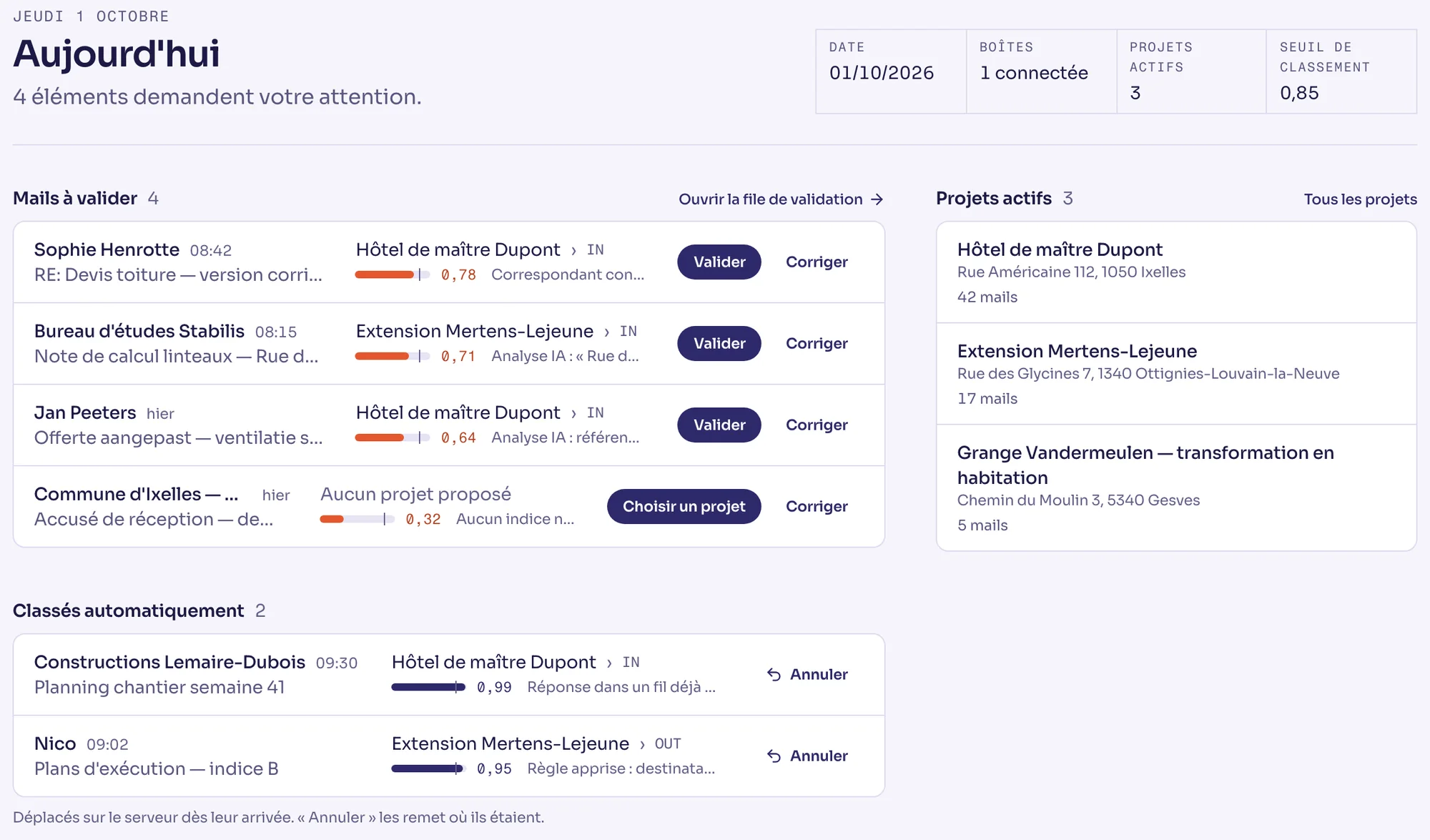Click subject 'RE: Devis toiture — version corri...'
This screenshot has width=1430, height=840.
pyautogui.click(x=178, y=275)
